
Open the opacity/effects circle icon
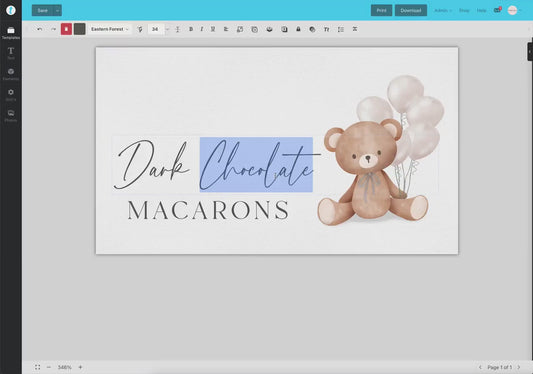tap(312, 29)
